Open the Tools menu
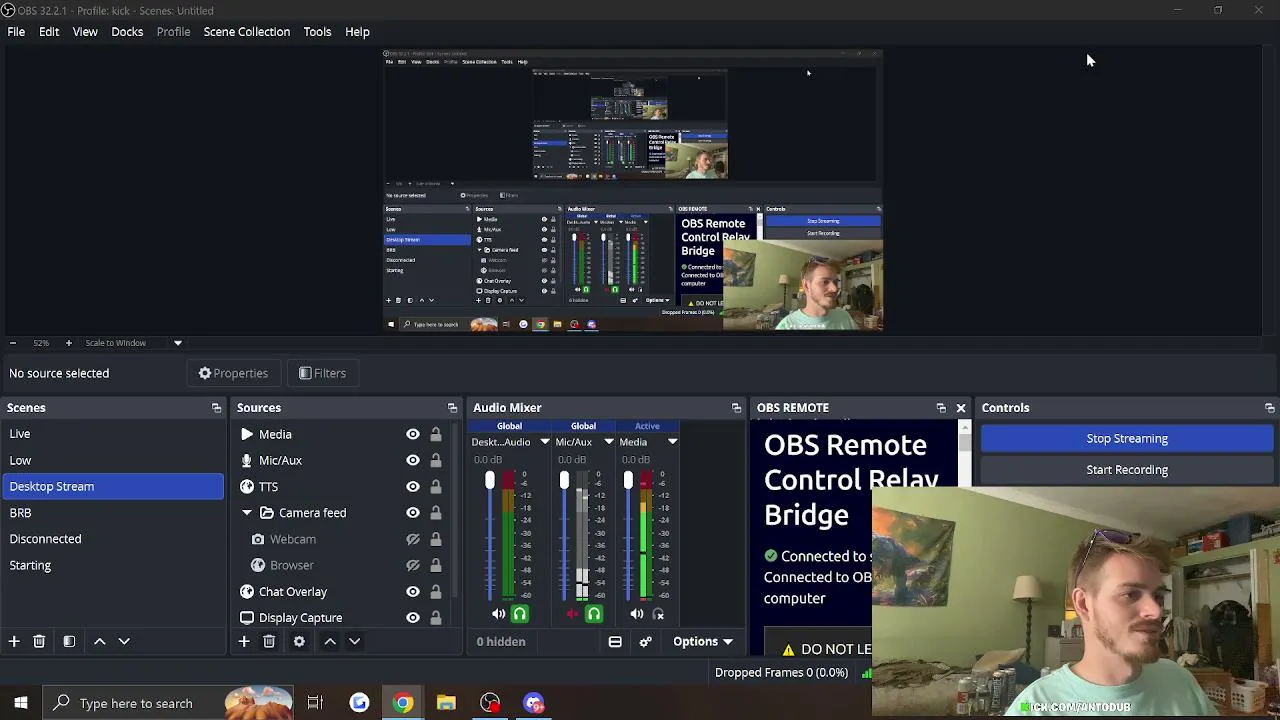The image size is (1280, 720). click(317, 32)
